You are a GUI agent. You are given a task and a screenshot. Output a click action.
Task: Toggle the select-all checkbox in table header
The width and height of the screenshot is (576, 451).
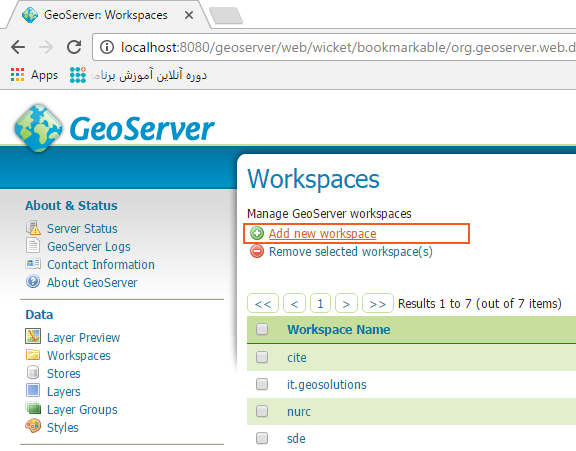point(262,329)
